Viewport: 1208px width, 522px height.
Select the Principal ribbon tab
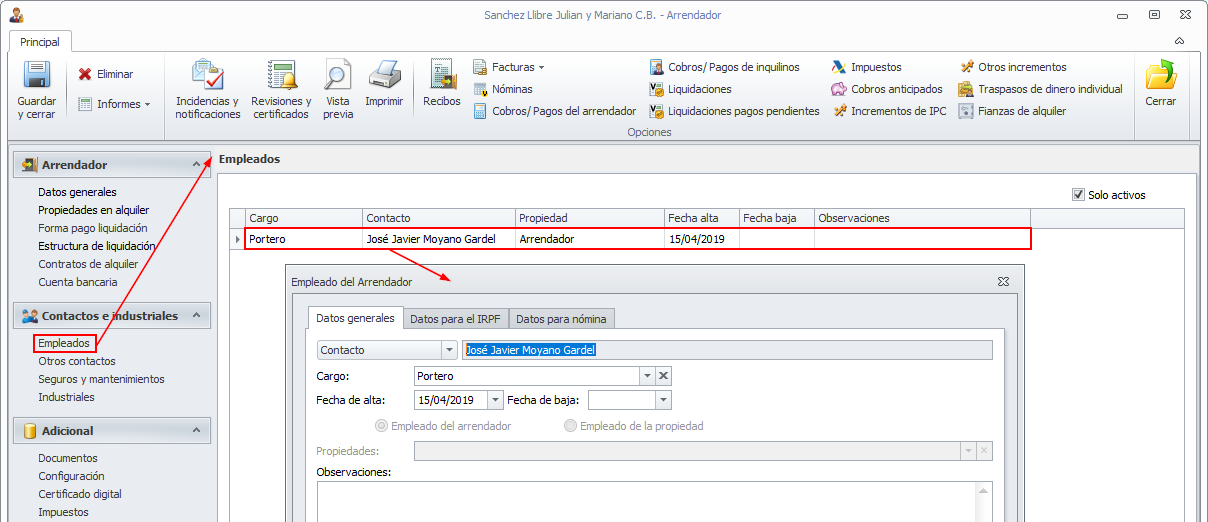click(40, 42)
